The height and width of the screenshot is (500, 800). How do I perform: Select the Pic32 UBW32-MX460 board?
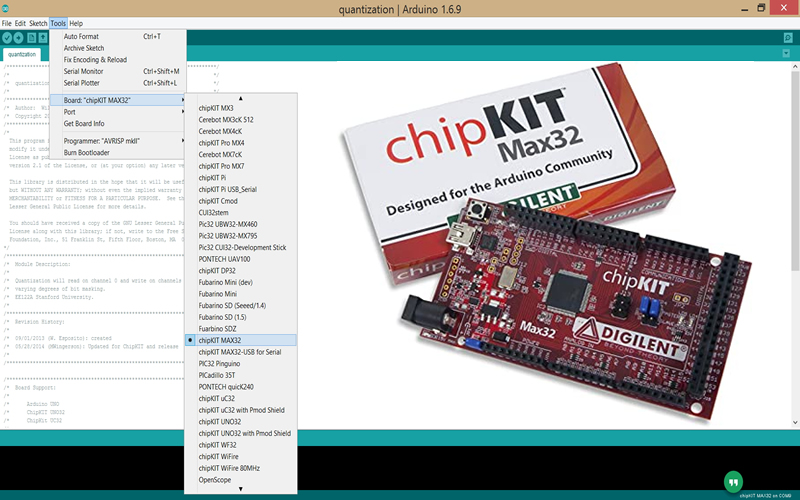240,224
